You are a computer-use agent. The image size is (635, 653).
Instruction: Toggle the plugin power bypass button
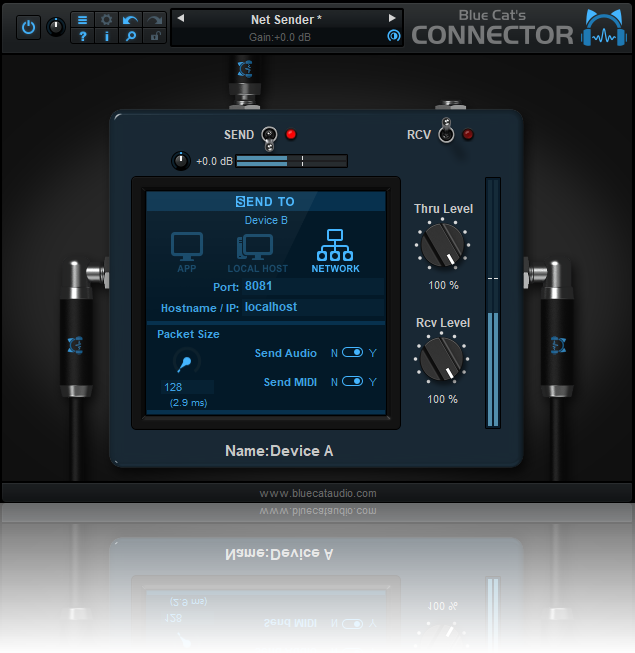[x=28, y=27]
